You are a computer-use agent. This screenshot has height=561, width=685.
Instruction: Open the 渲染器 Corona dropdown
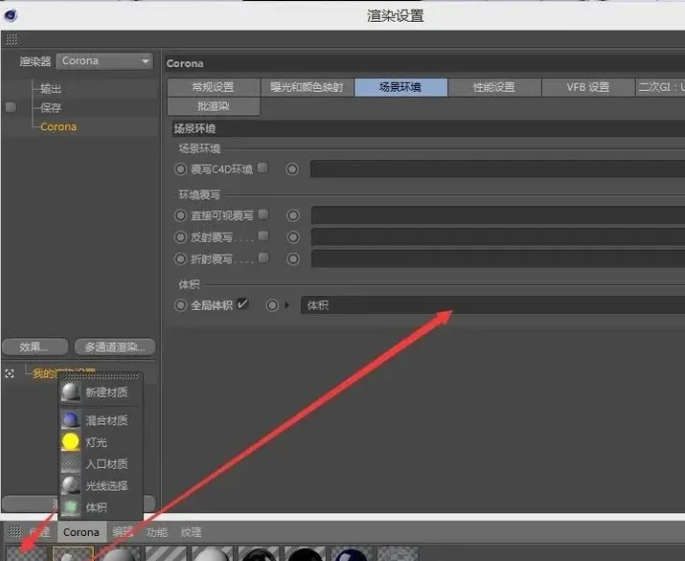tap(104, 61)
